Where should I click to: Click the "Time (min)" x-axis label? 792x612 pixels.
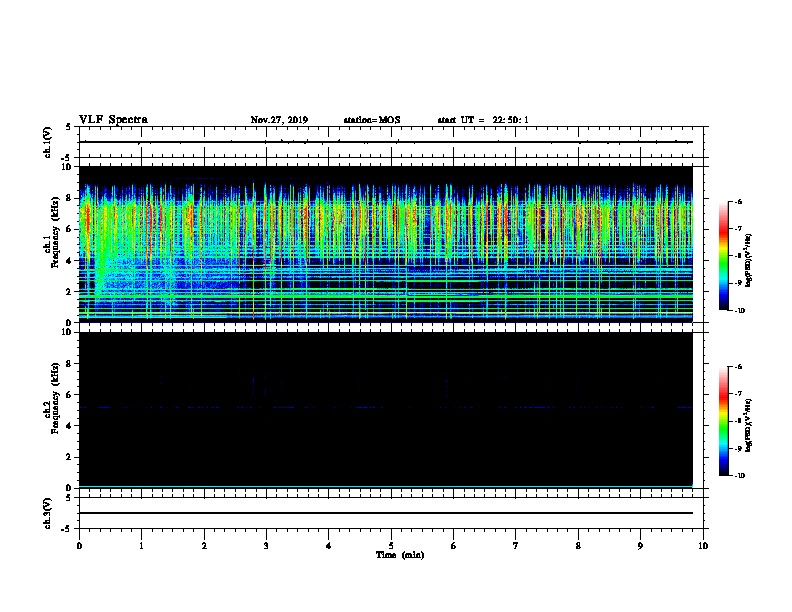pos(400,555)
